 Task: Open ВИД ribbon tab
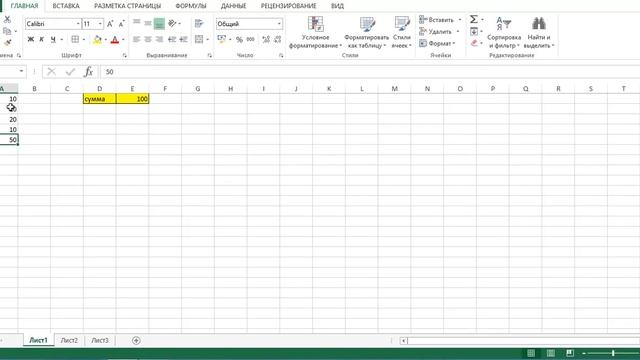[337, 6]
